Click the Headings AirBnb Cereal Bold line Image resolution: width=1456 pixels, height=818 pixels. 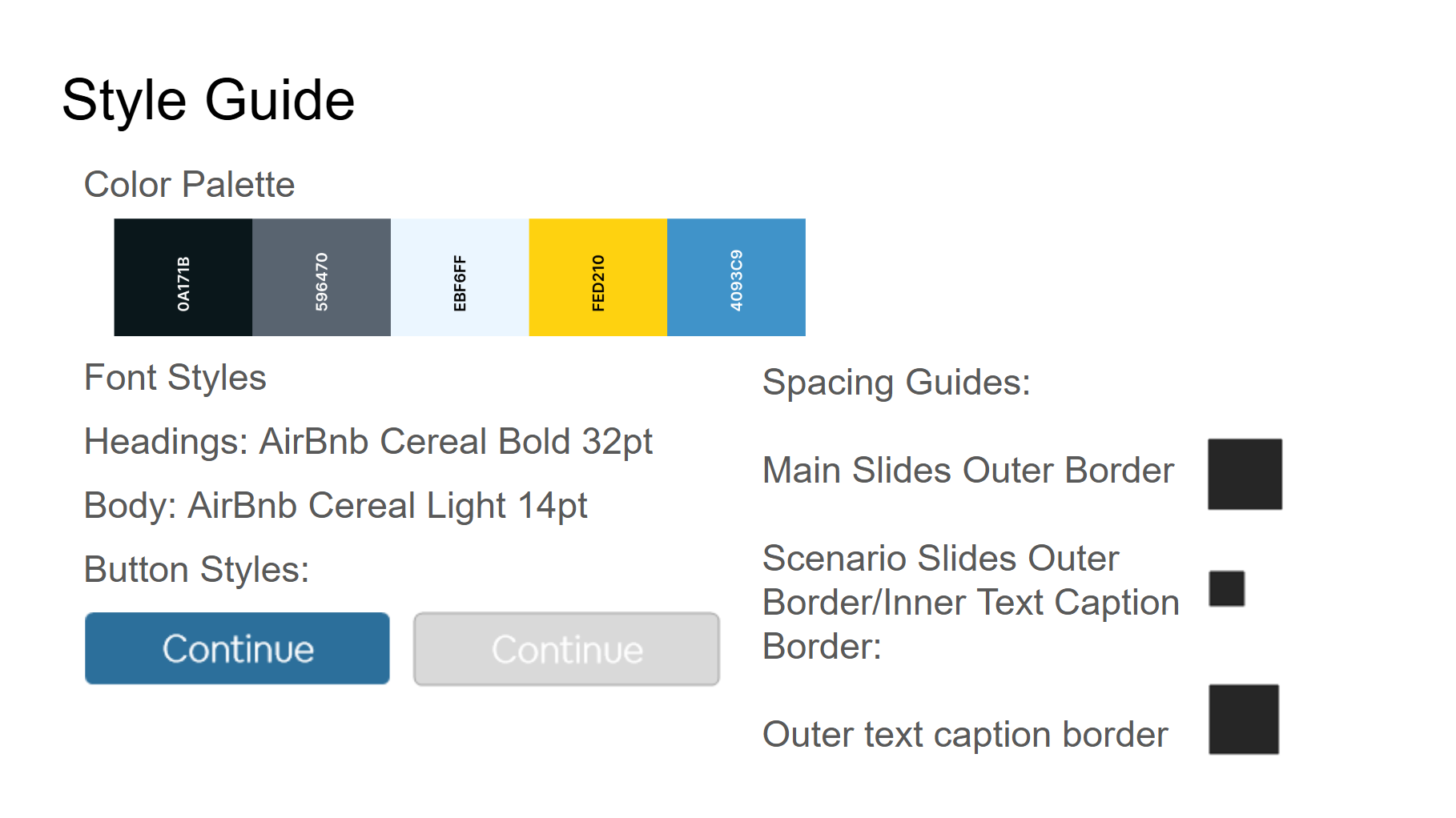[x=368, y=442]
